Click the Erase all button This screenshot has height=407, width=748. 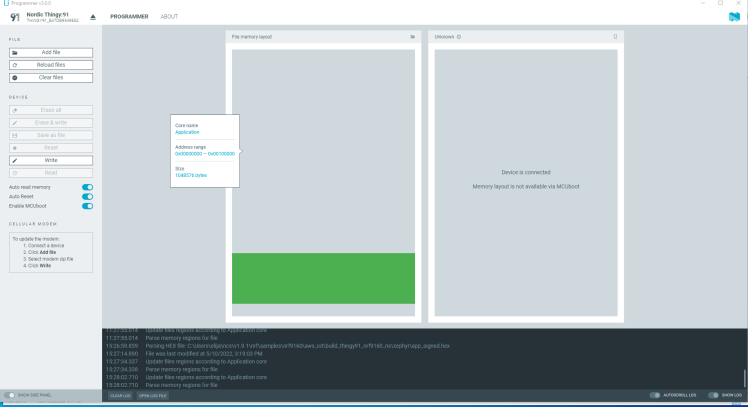[51, 110]
